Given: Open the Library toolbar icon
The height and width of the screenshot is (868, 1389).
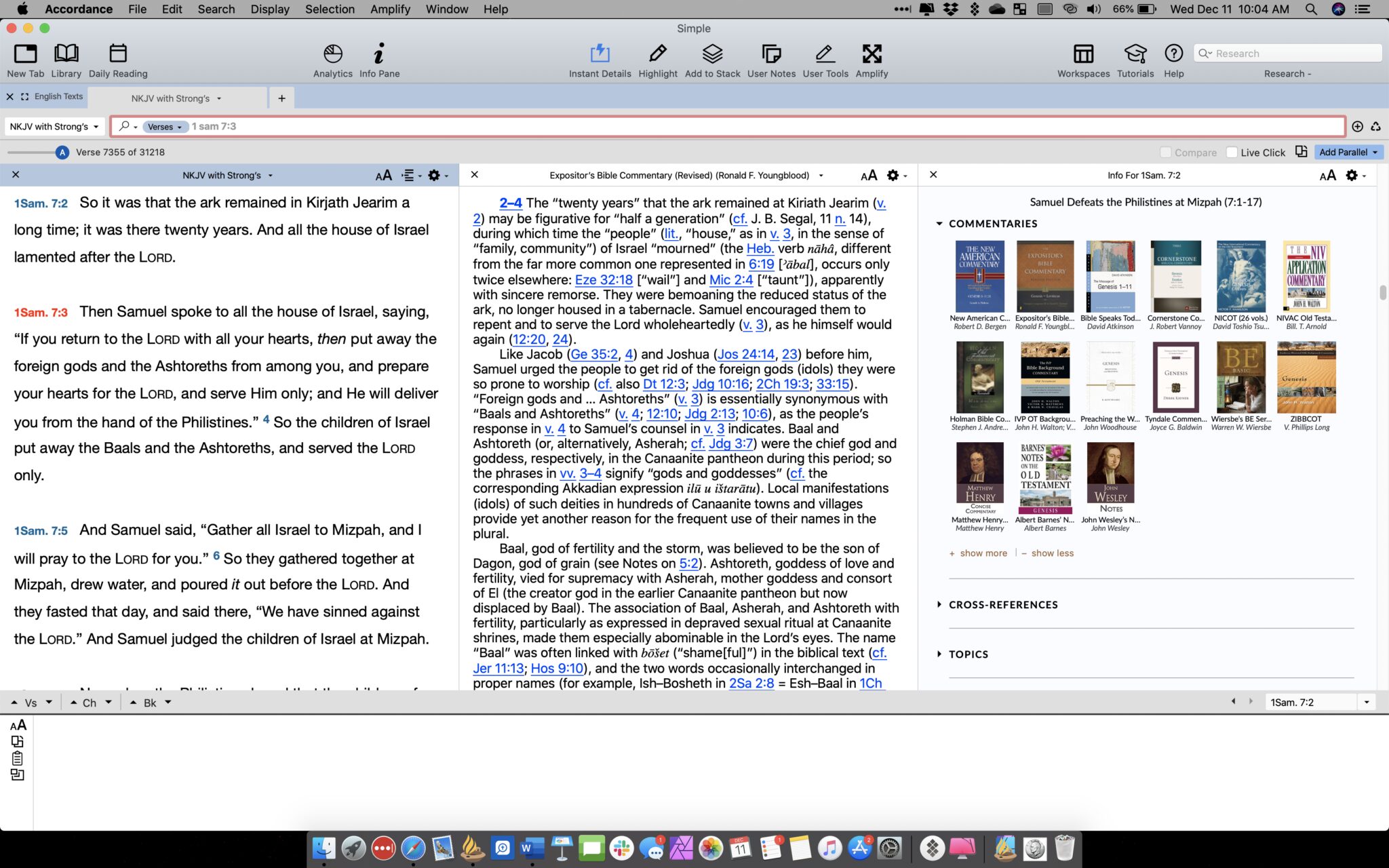Looking at the screenshot, I should [x=66, y=54].
